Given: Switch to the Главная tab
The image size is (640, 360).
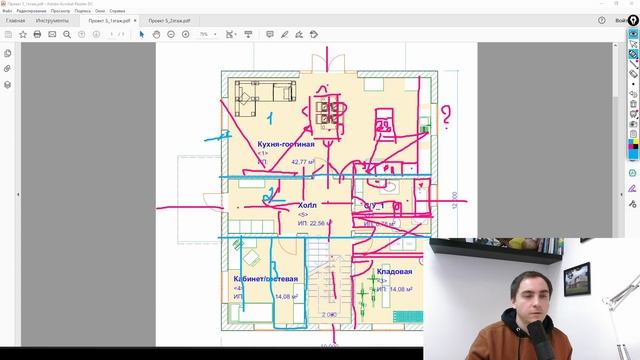Looking at the screenshot, I should pos(16,20).
